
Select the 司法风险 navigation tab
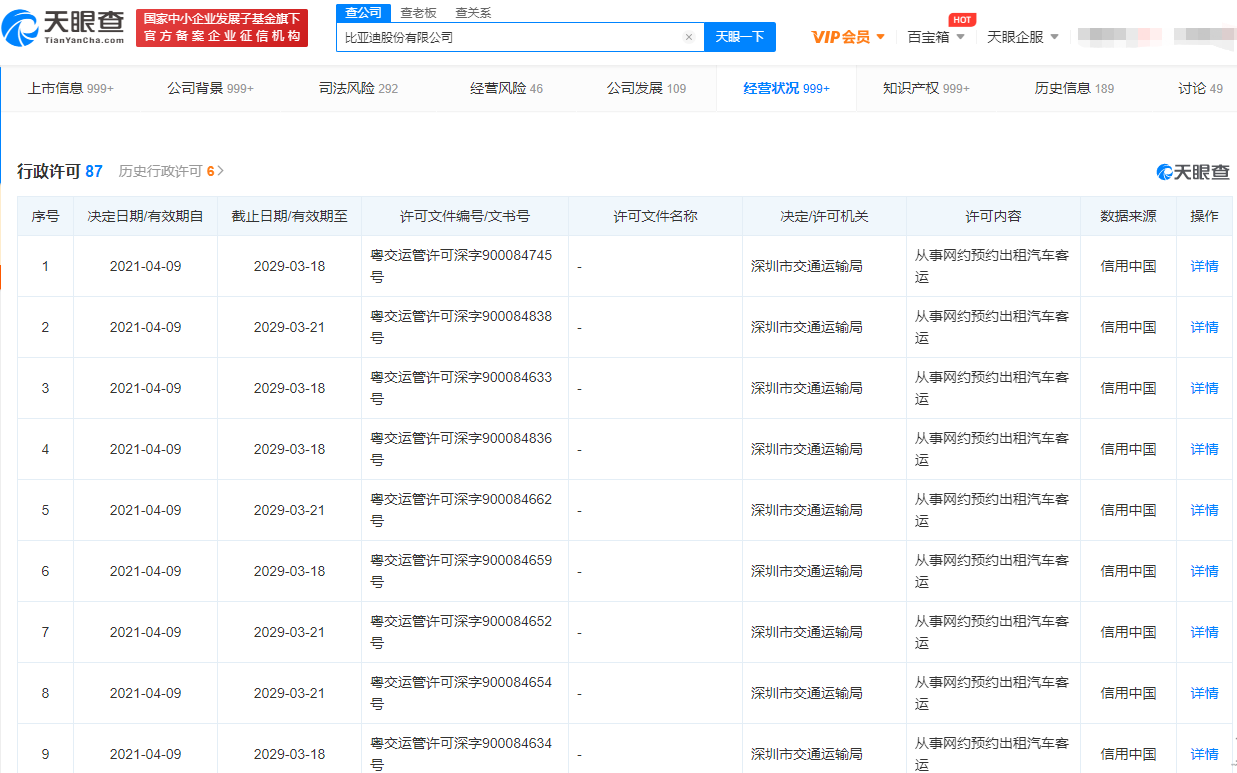(358, 88)
